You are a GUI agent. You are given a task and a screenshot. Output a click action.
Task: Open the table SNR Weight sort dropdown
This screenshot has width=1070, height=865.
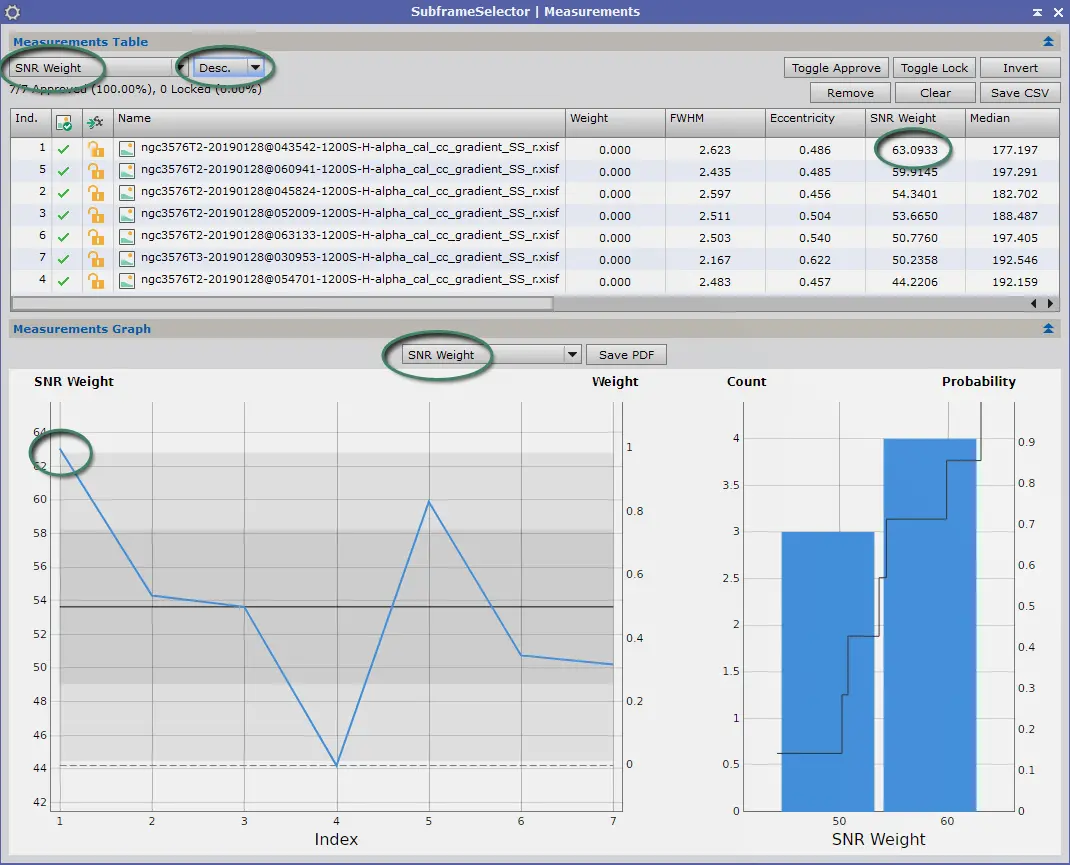[98, 68]
